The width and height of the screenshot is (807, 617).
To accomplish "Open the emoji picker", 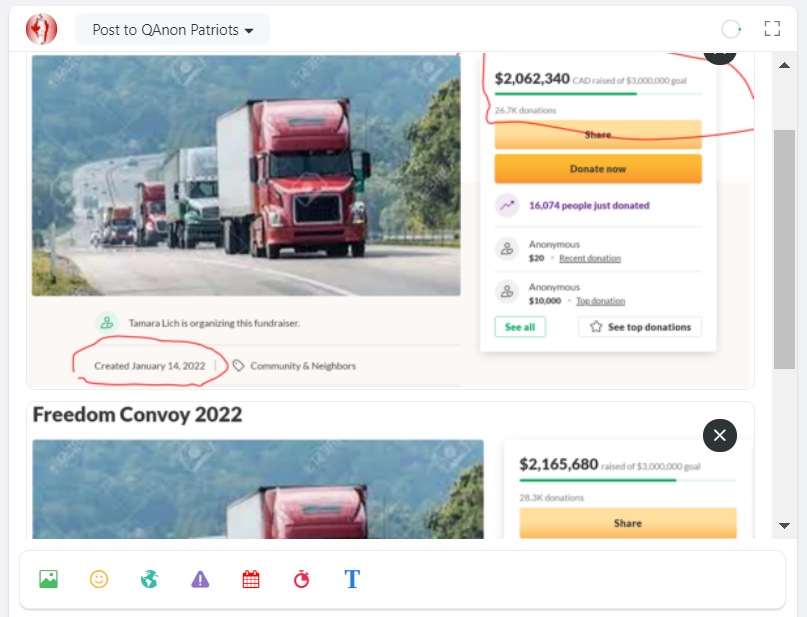I will 99,579.
